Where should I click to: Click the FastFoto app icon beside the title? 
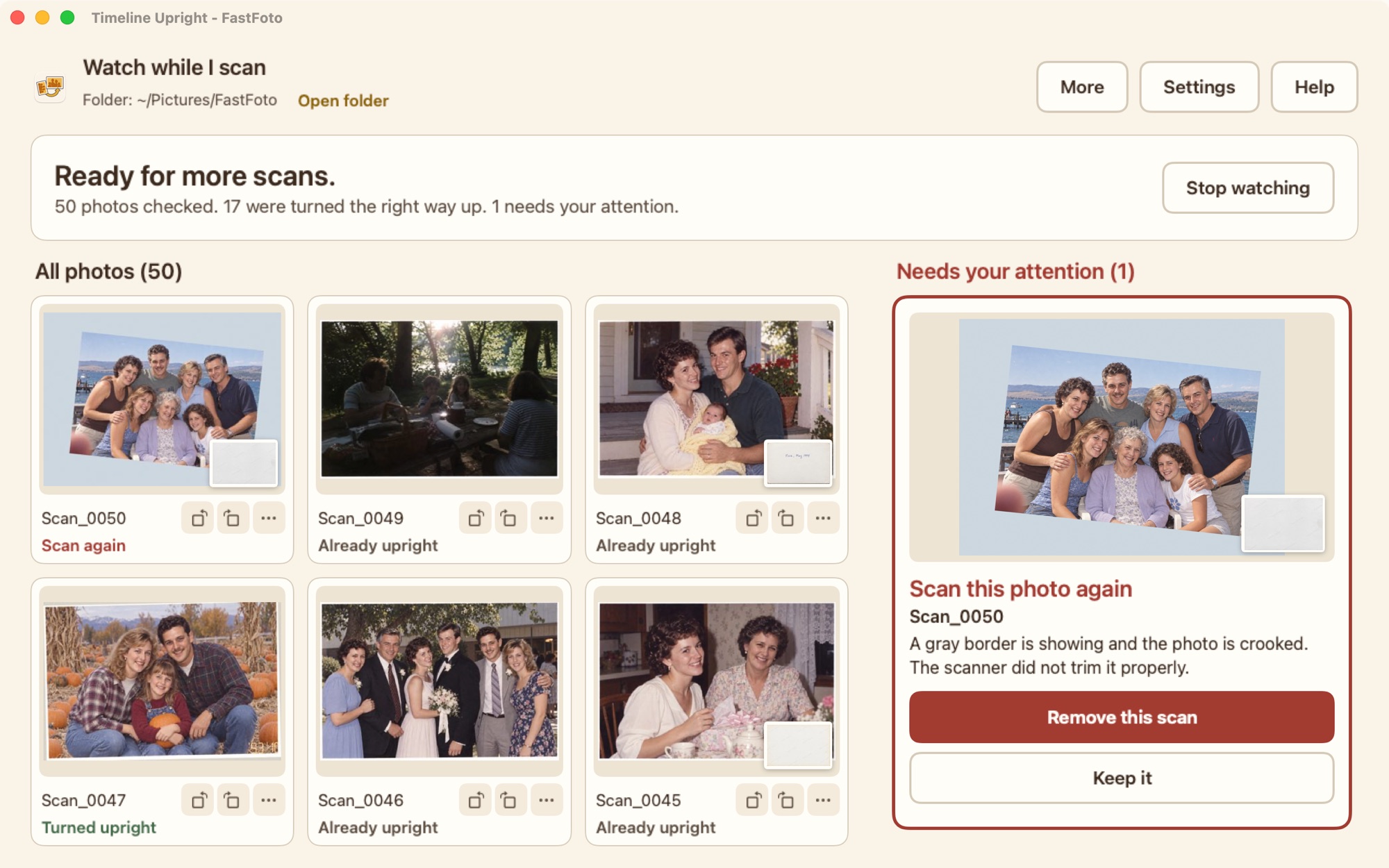[x=50, y=87]
